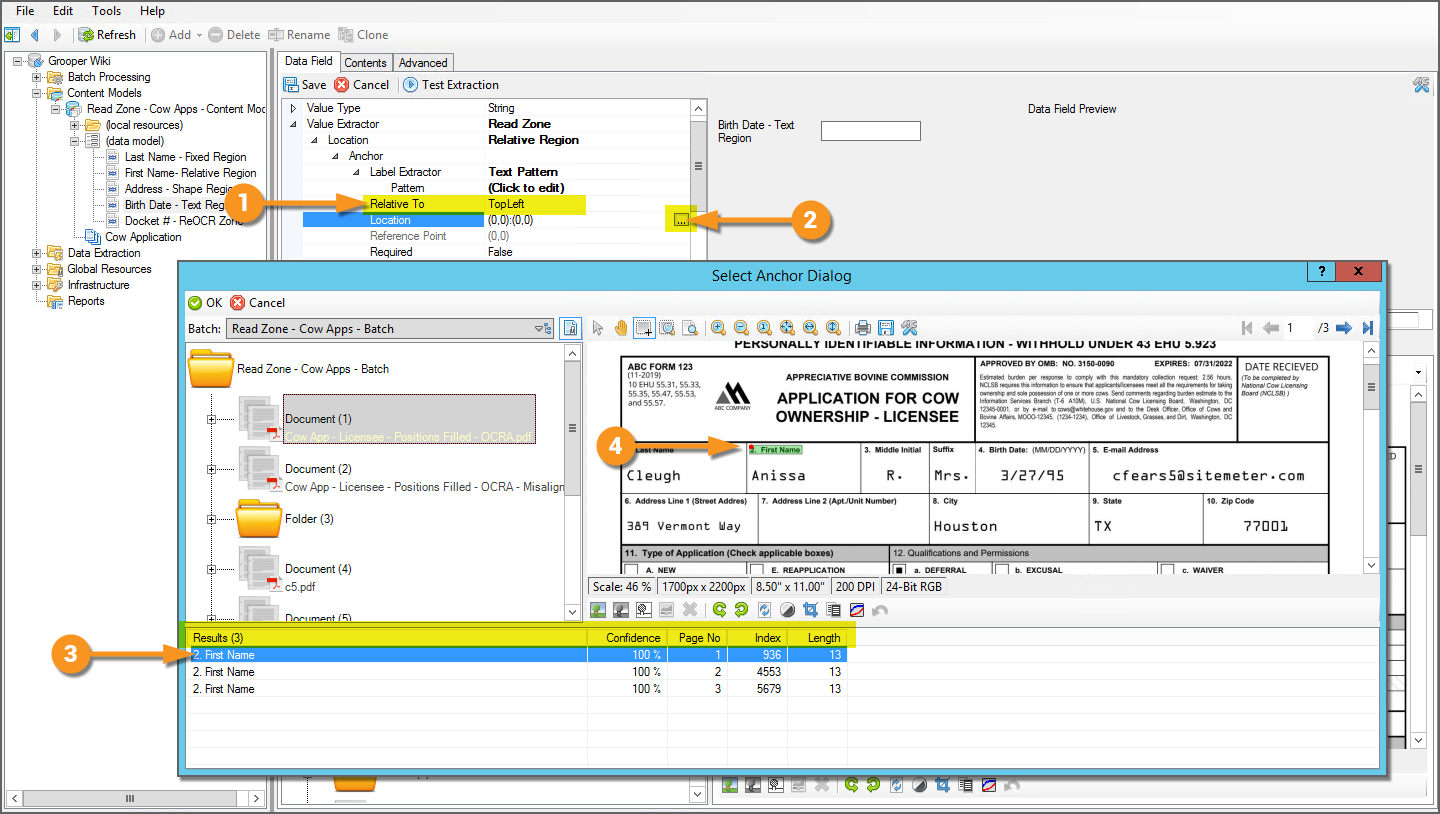The width and height of the screenshot is (1440, 814).
Task: Activate the rectangle selection tool
Action: click(644, 328)
